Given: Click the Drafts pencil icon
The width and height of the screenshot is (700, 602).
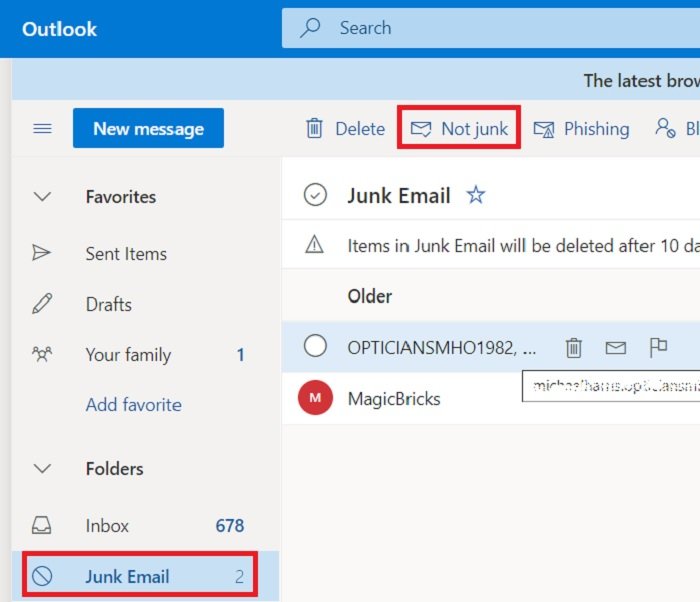Looking at the screenshot, I should point(42,303).
